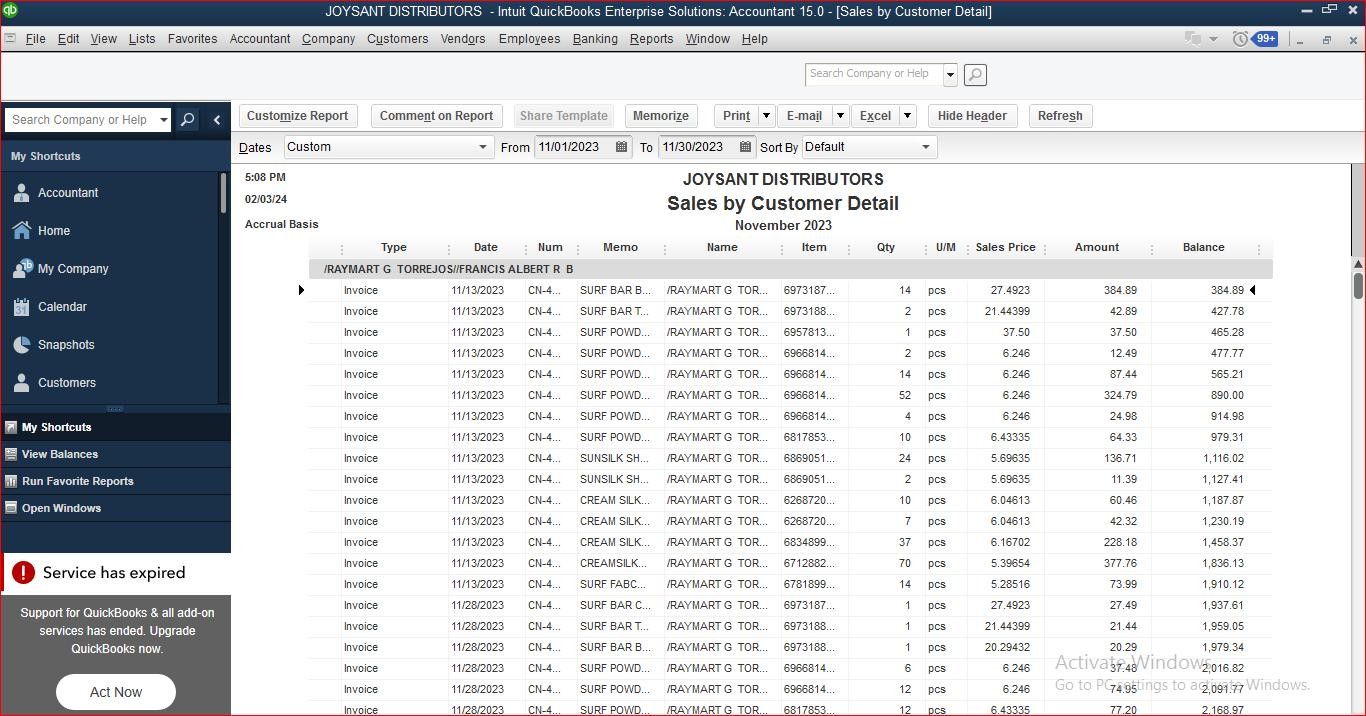Expand the Sort By Default dropdown
This screenshot has width=1366, height=716.
926,147
